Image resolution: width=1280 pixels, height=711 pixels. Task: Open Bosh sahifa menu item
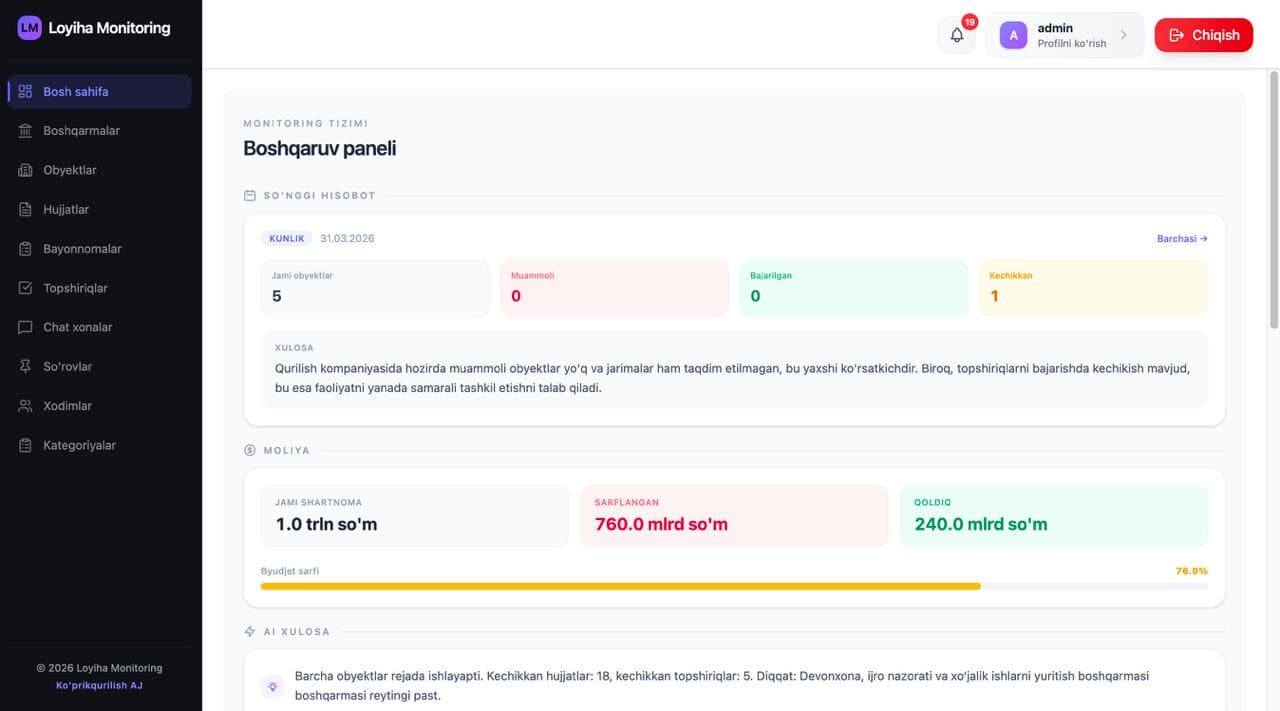(x=99, y=91)
